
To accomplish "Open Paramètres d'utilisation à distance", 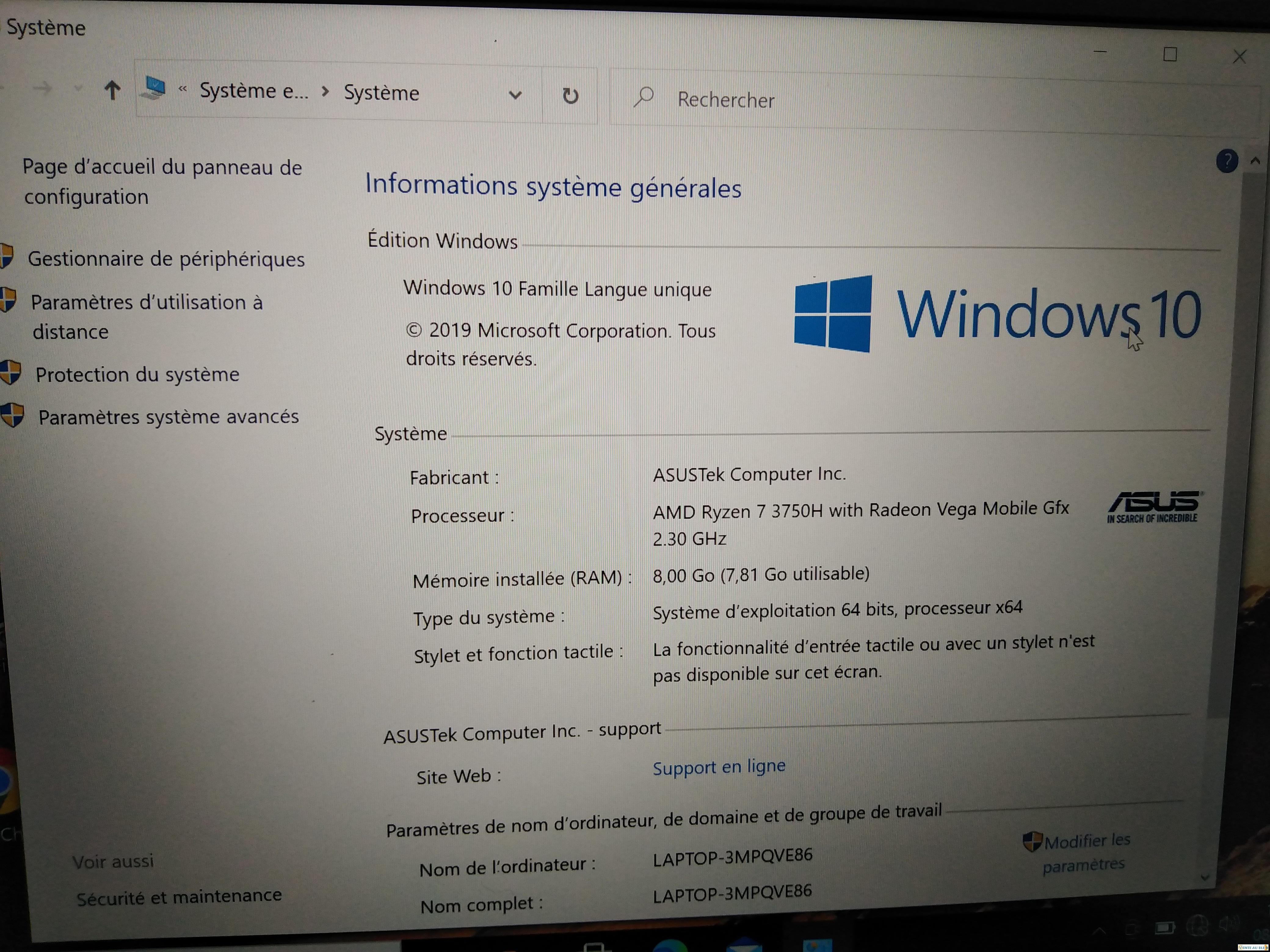I will point(147,317).
